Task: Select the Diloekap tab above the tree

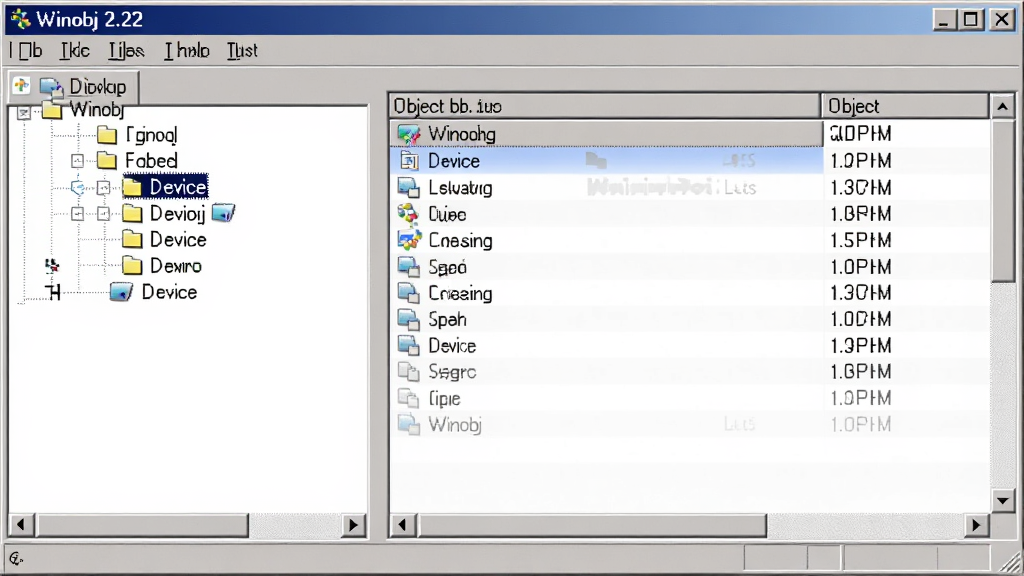Action: pos(97,86)
